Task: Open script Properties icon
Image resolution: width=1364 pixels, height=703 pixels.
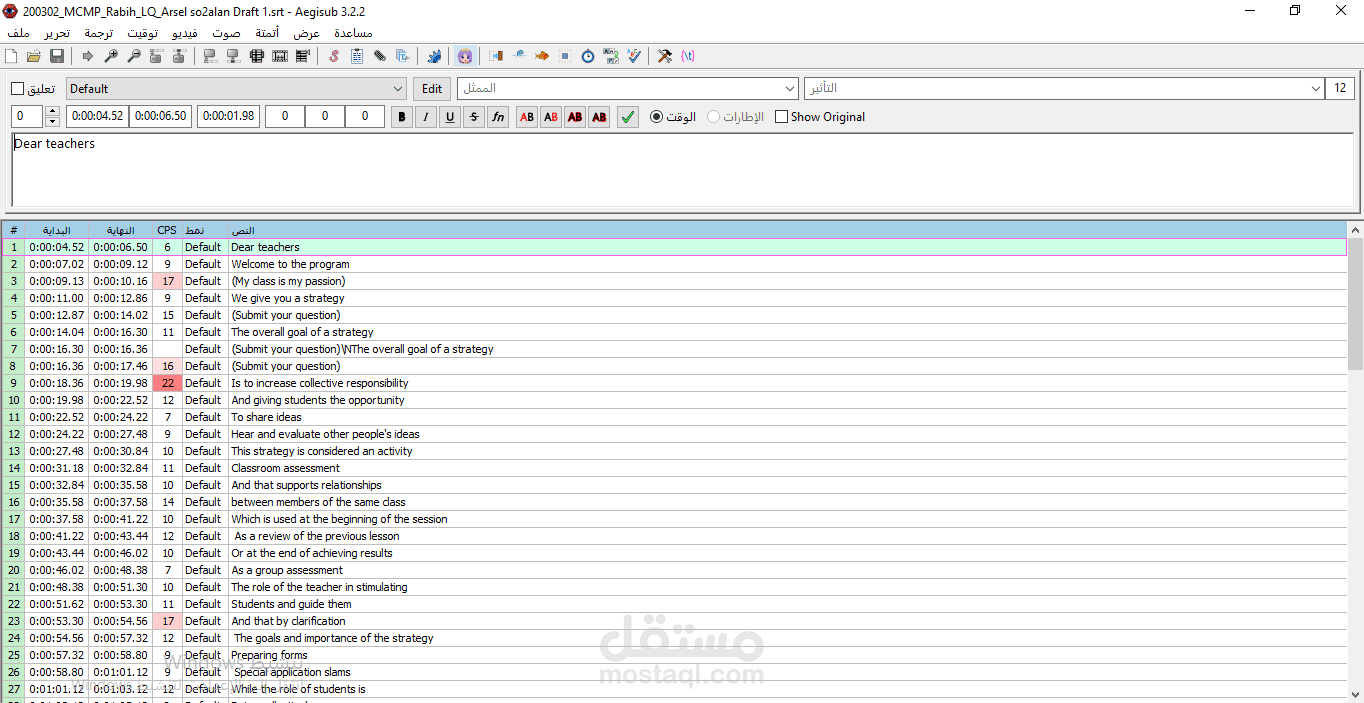Action: pyautogui.click(x=357, y=56)
